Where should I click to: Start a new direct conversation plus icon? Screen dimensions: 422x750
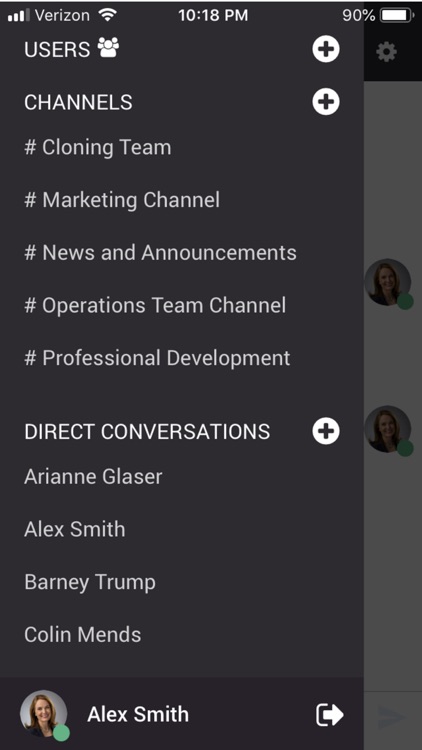326,431
